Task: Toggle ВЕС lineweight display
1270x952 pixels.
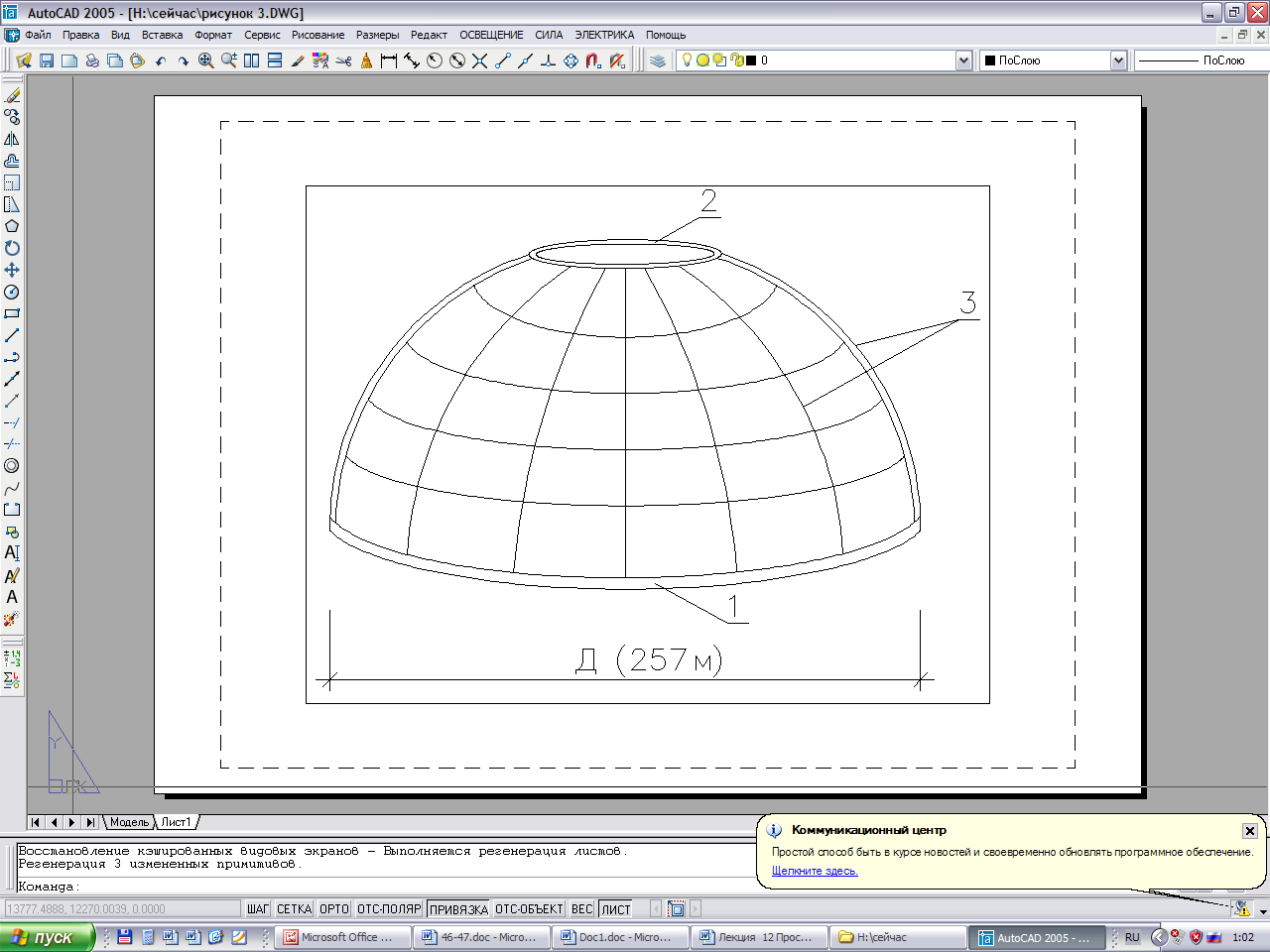Action: coord(582,908)
